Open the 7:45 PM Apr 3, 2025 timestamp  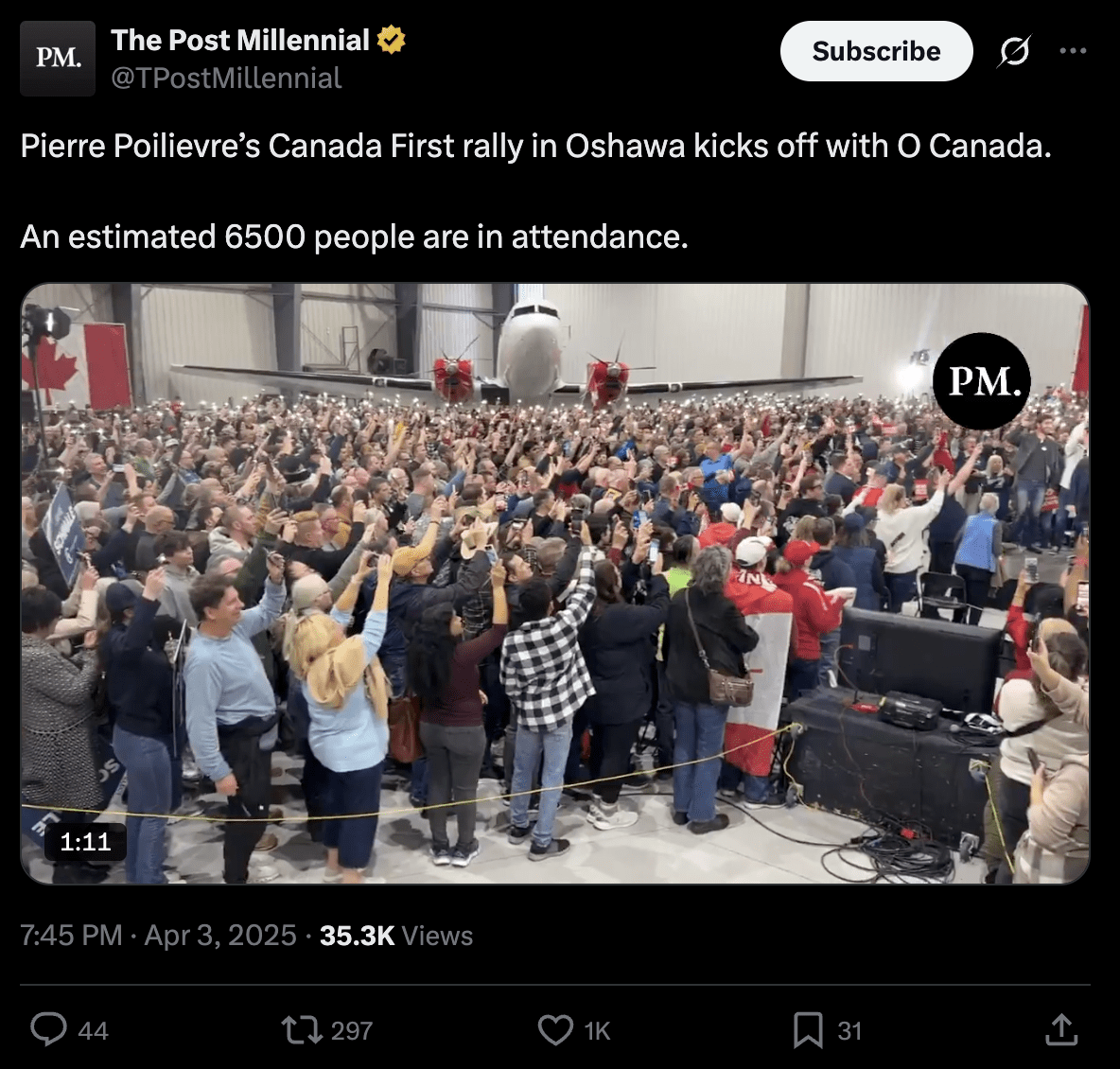click(x=158, y=936)
